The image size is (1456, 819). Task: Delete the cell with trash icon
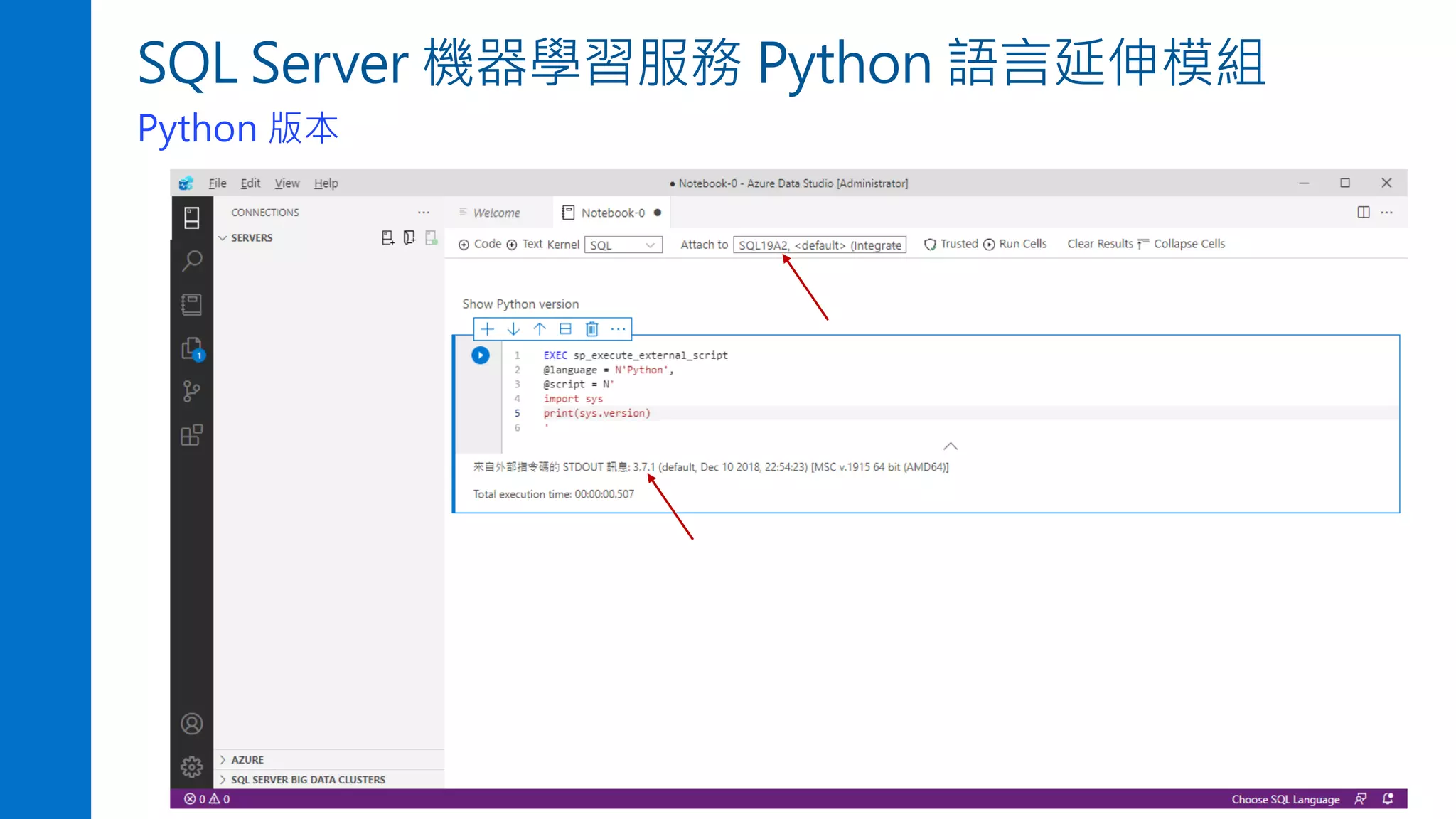click(x=591, y=328)
